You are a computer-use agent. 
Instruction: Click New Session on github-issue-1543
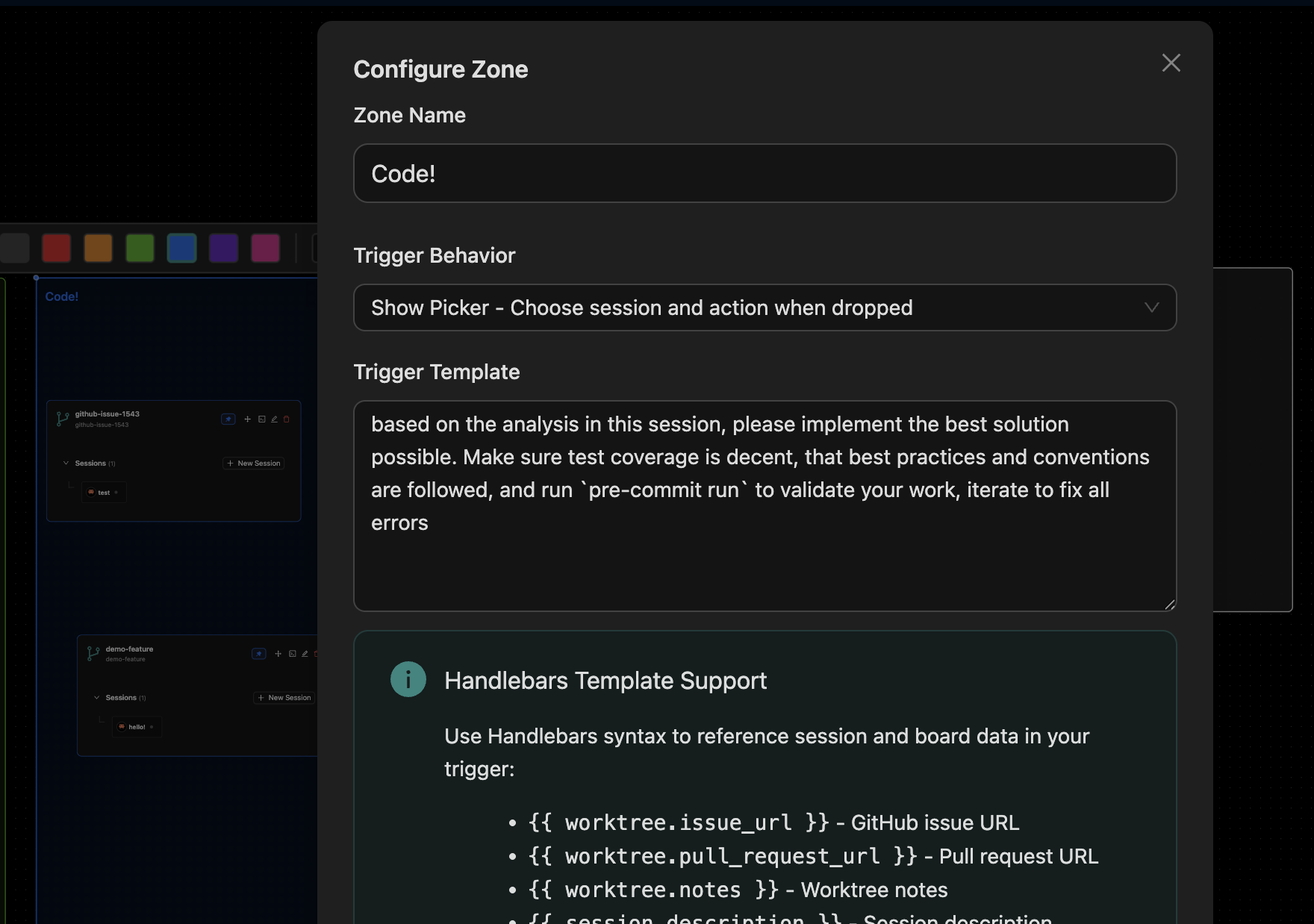(x=253, y=463)
